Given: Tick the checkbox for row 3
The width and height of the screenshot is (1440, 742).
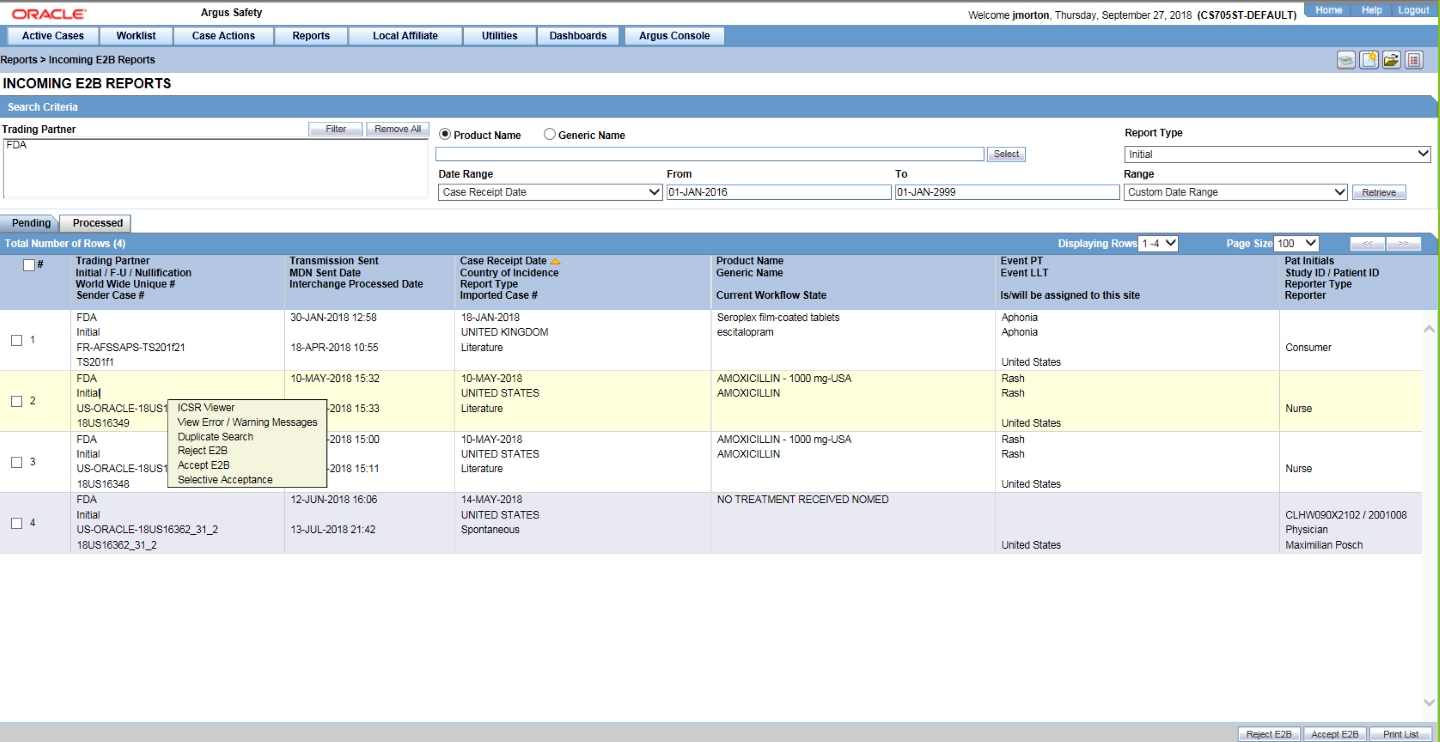Looking at the screenshot, I should (16, 462).
